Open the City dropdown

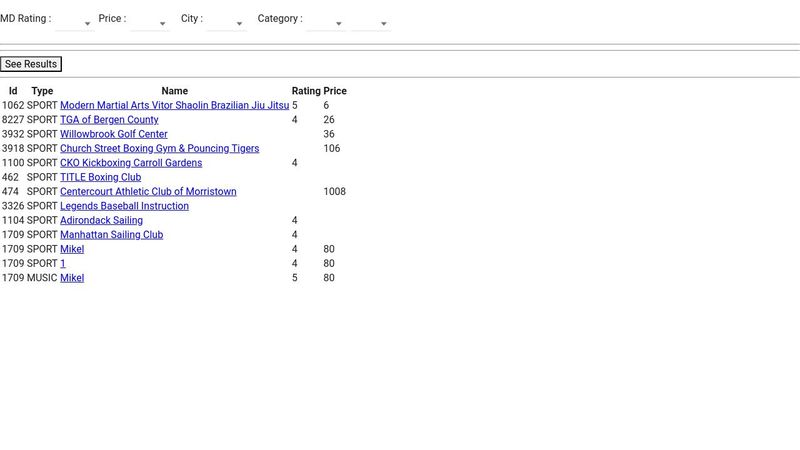(226, 21)
